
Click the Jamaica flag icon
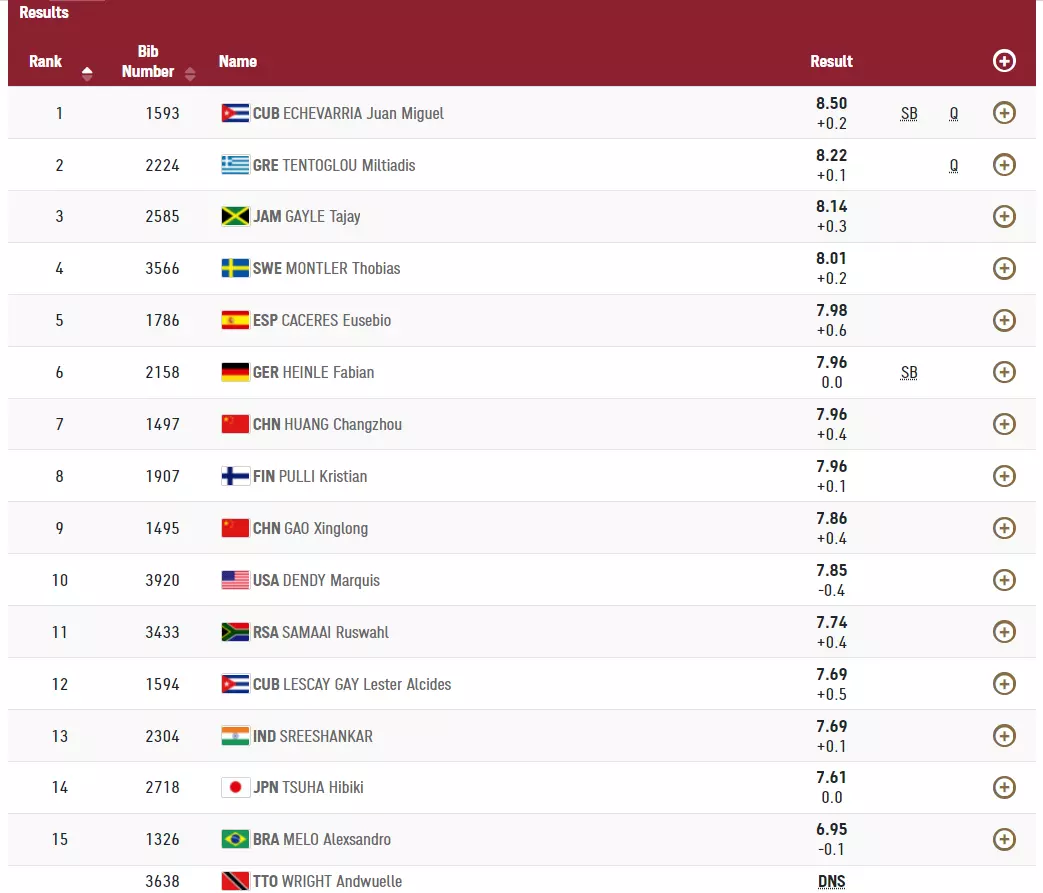pyautogui.click(x=235, y=217)
